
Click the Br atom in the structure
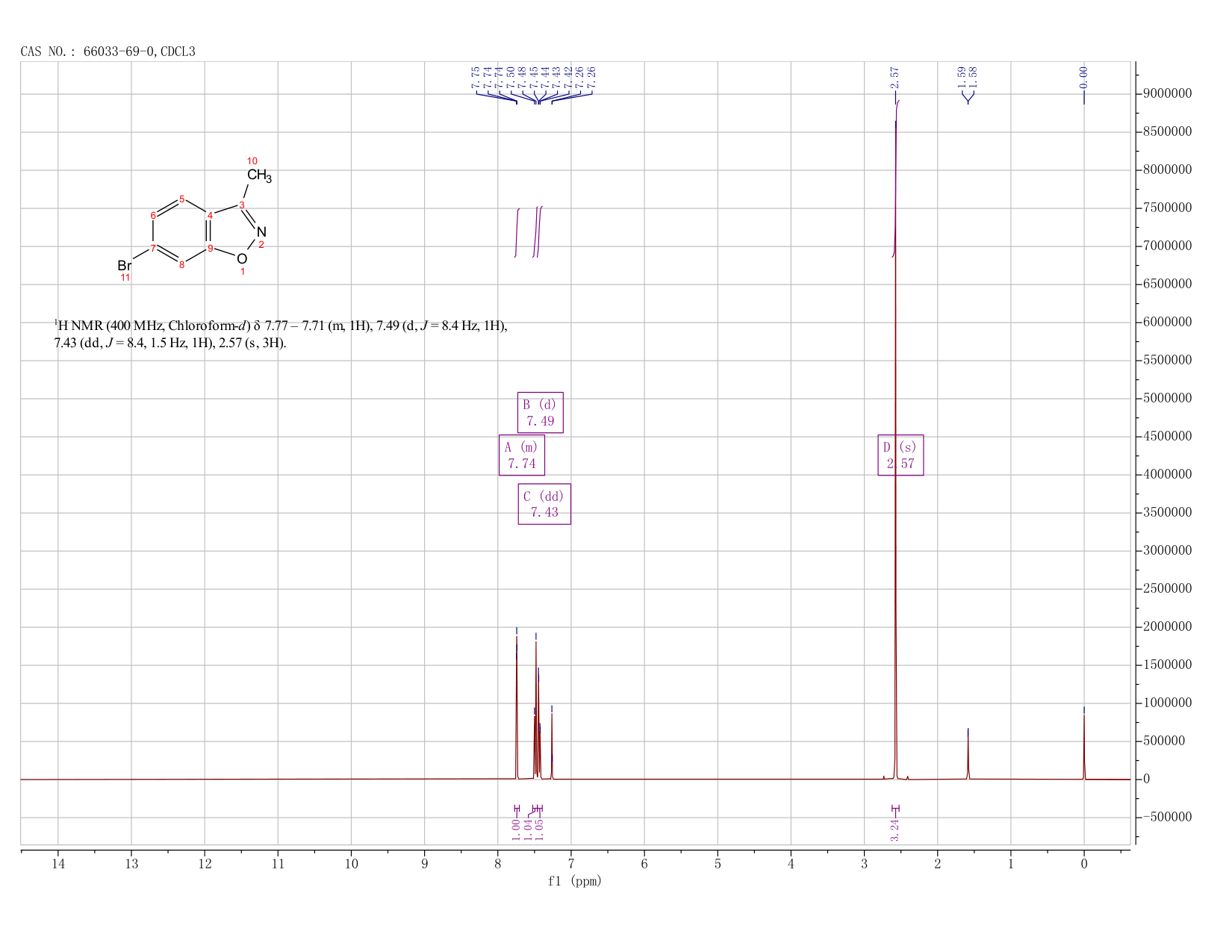[x=125, y=266]
